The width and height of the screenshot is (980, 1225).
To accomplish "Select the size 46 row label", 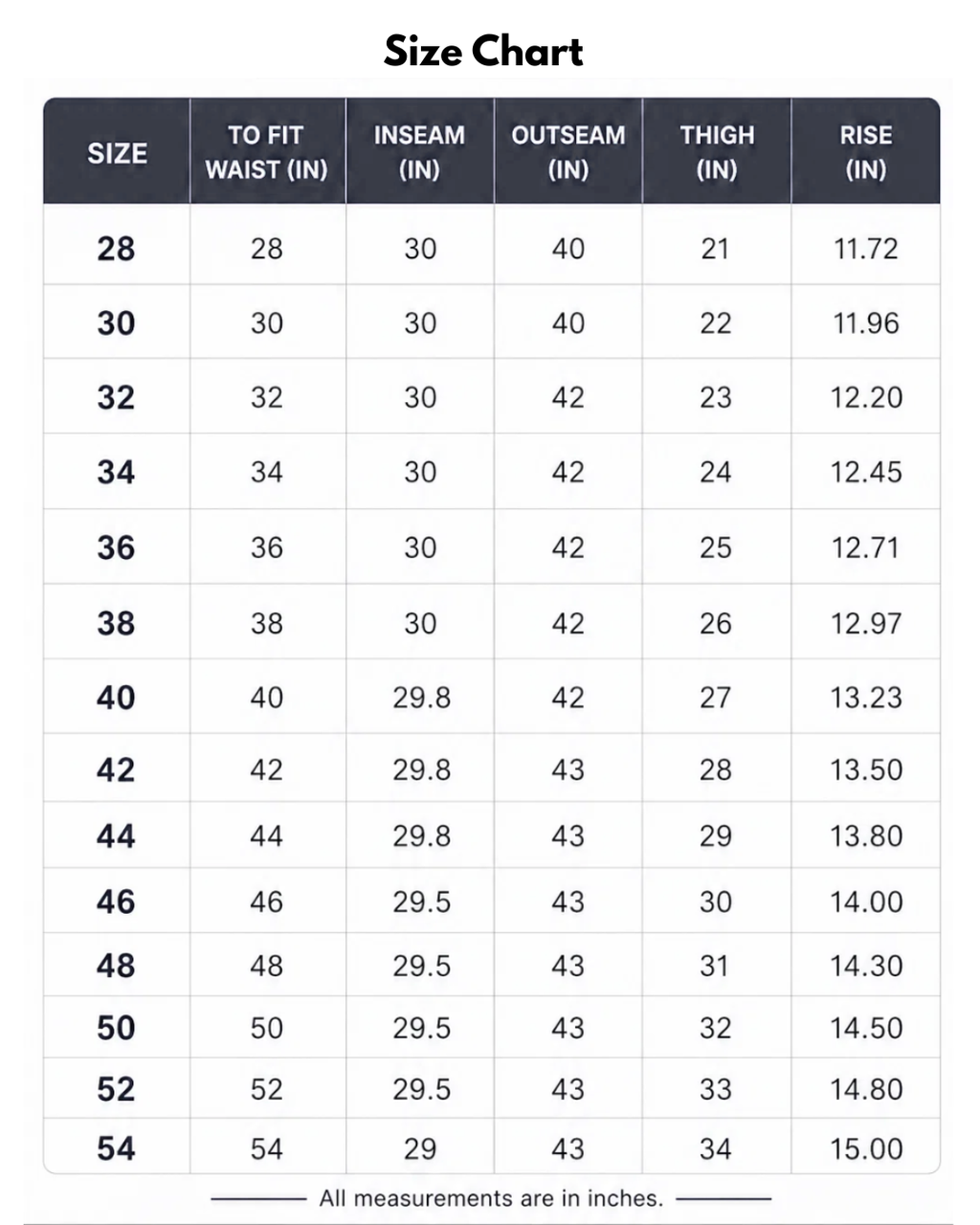I will click(116, 902).
